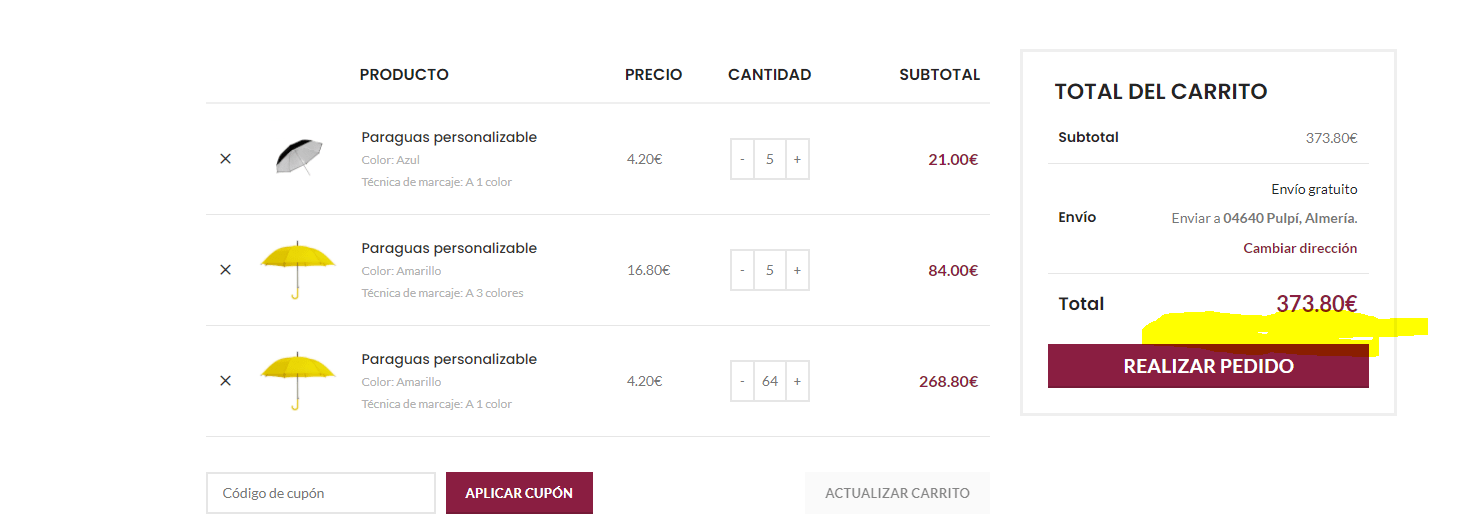The width and height of the screenshot is (1474, 524).
Task: Open the first Paraguas personalizable product link
Action: [x=449, y=137]
